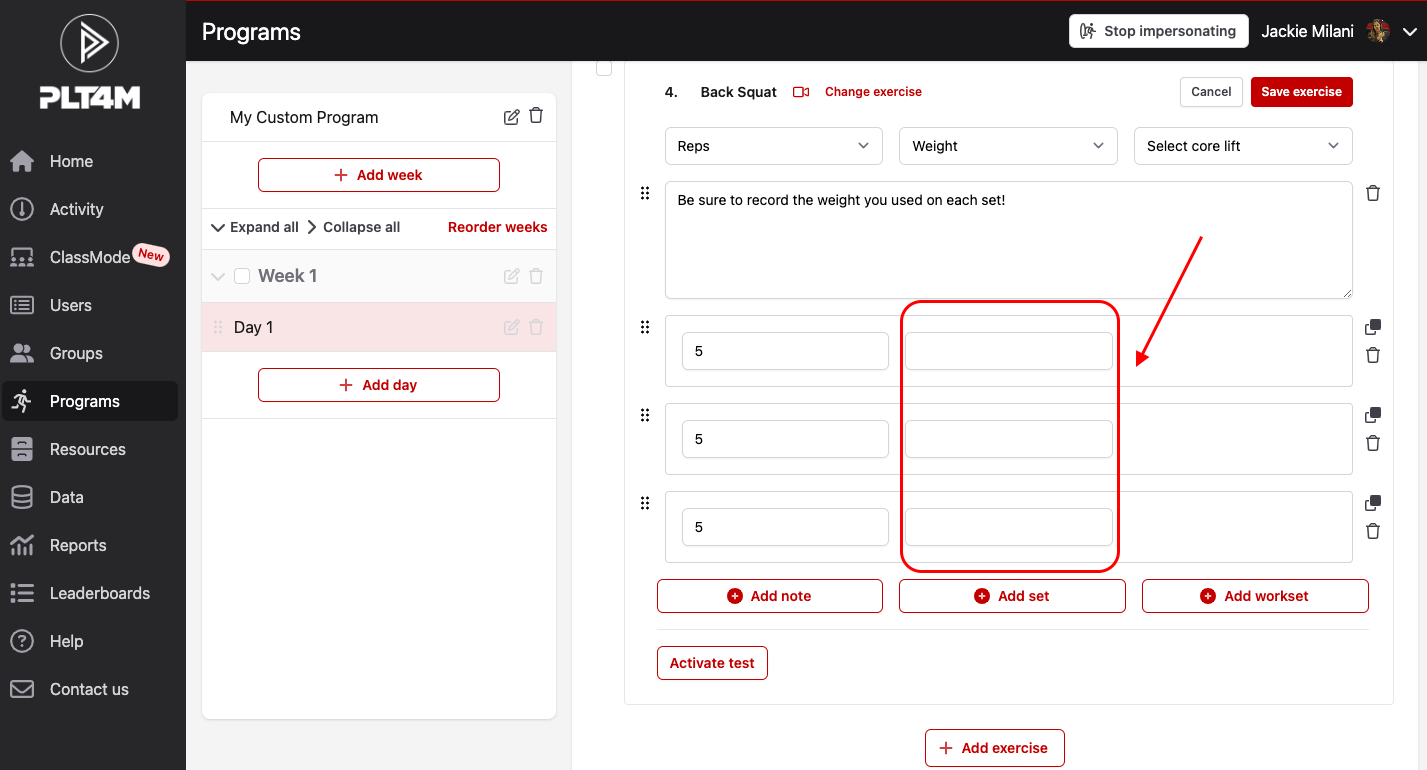
Task: Toggle the Week 1 checkbox
Action: coord(242,276)
